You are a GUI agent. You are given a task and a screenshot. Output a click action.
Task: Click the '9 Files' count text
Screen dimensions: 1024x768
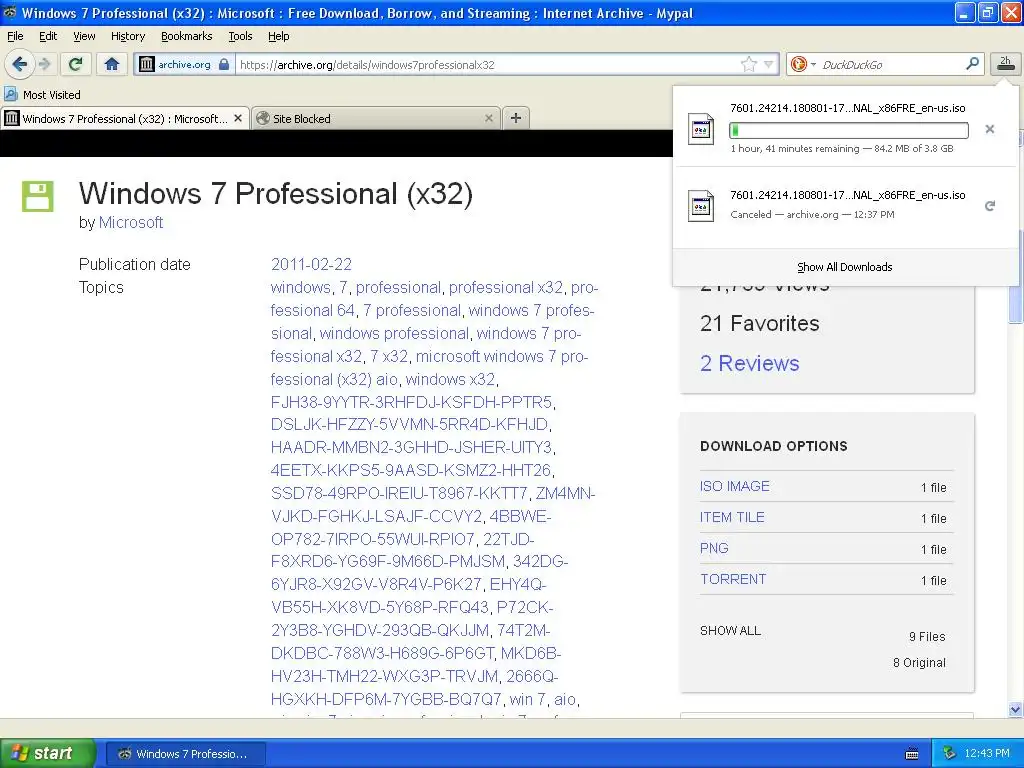point(927,637)
